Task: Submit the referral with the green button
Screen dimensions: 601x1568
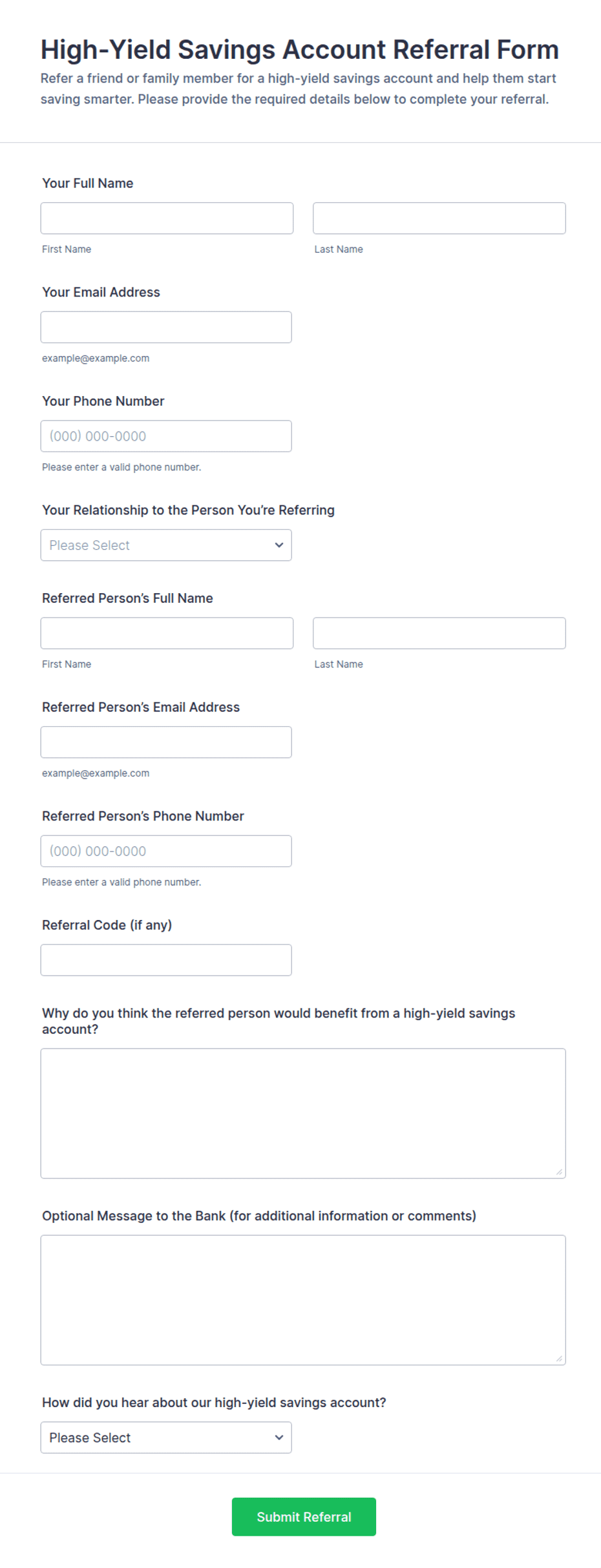Action: (304, 1517)
